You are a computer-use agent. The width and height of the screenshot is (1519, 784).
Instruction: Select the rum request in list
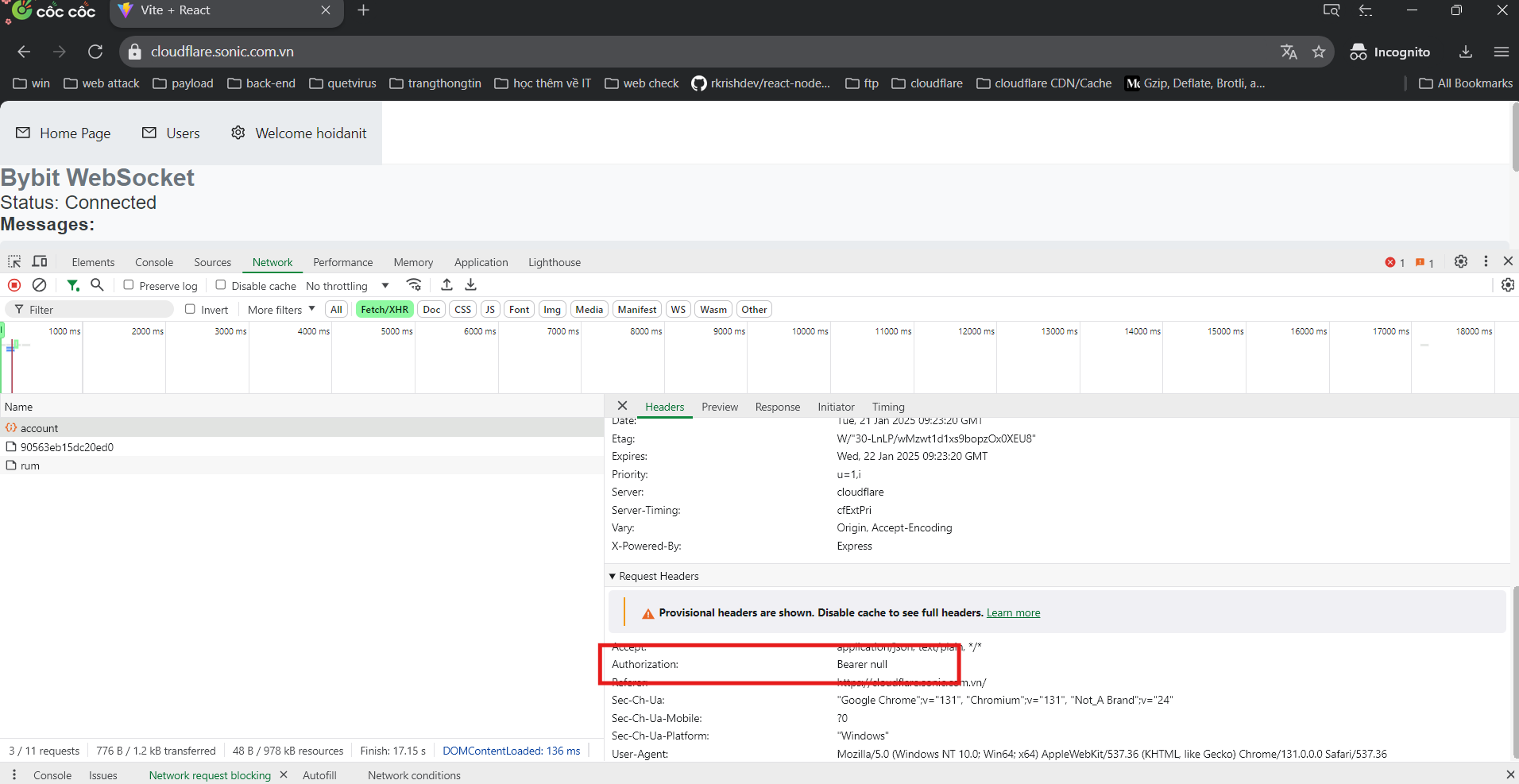pyautogui.click(x=30, y=465)
